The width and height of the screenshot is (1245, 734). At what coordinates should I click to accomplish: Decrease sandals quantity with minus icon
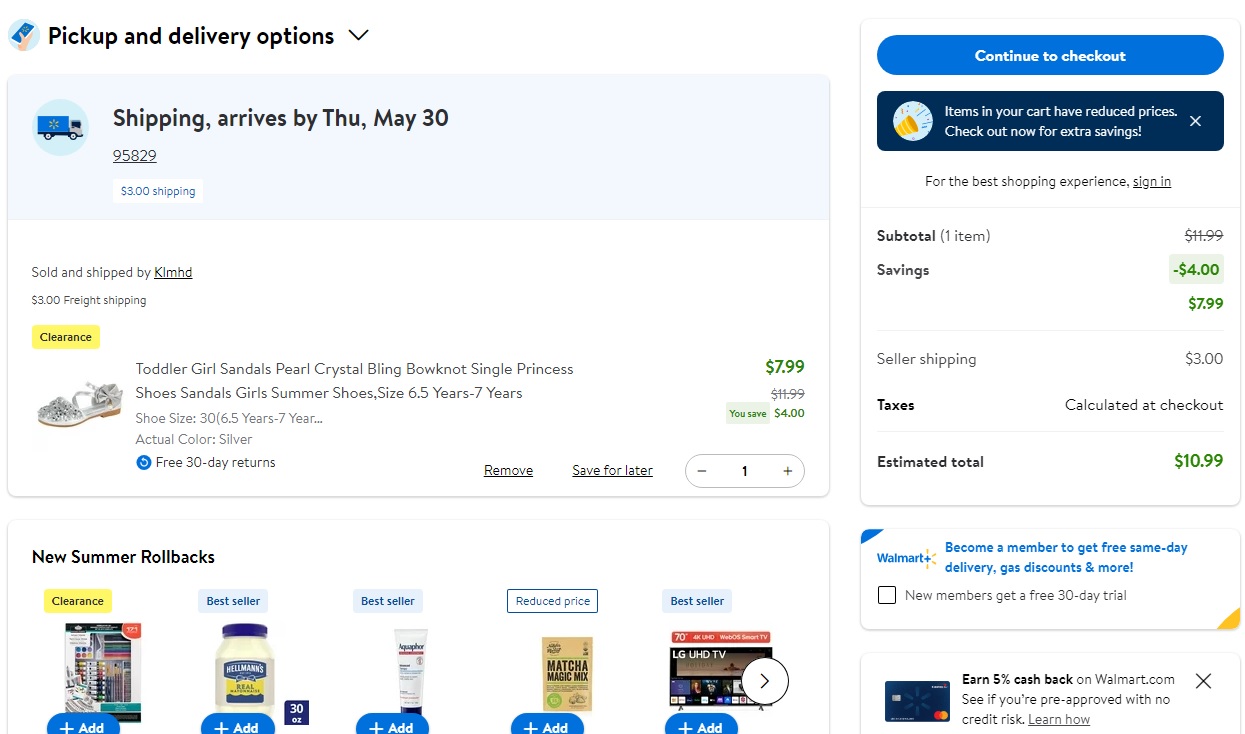point(701,470)
